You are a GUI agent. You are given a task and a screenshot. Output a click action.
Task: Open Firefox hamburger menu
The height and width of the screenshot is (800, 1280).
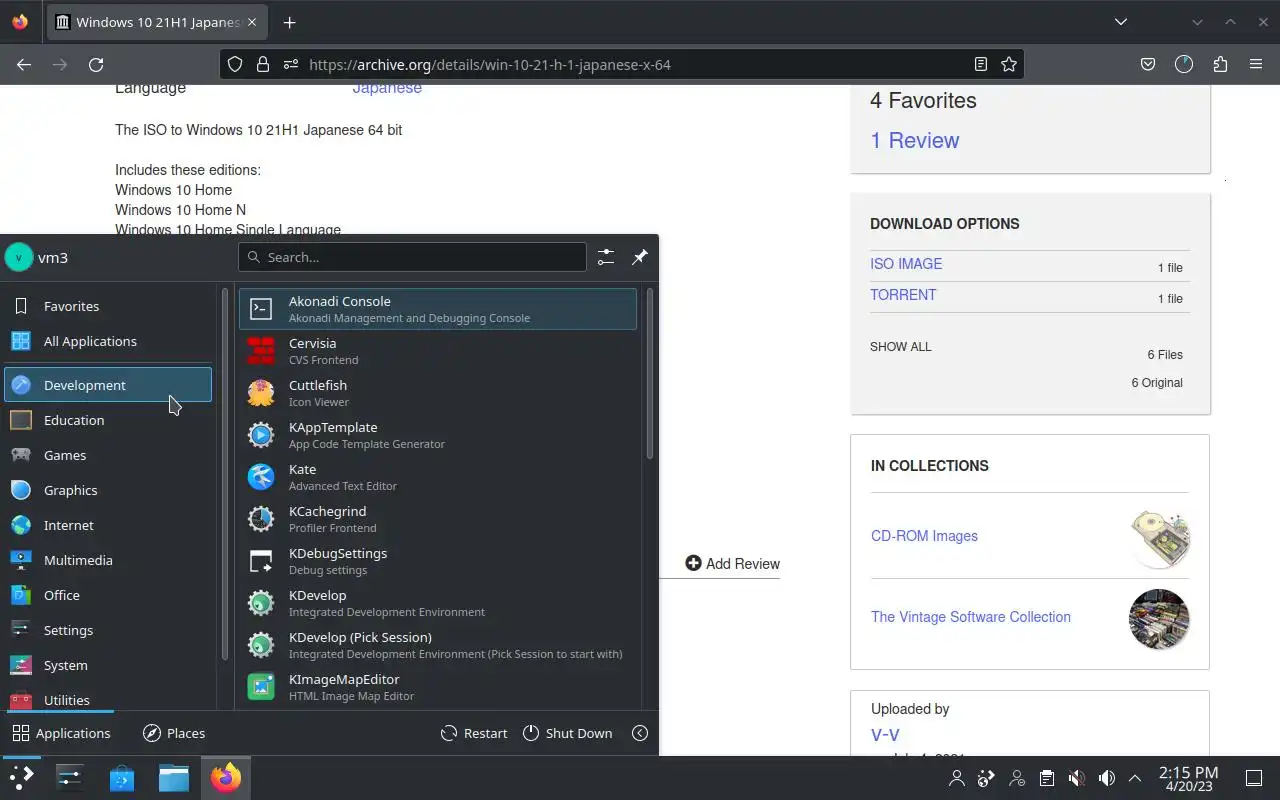(x=1256, y=64)
